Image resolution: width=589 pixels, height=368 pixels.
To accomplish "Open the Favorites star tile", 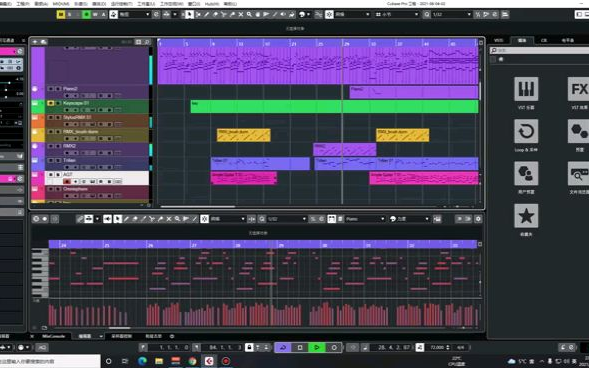I will 526,216.
